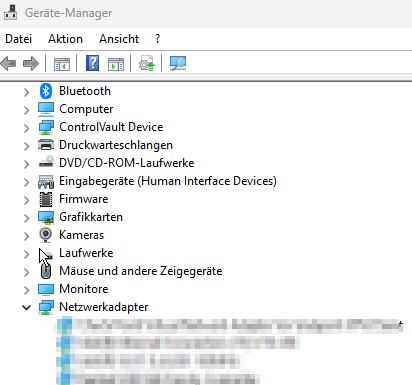Open the Aktion menu

[x=65, y=39]
